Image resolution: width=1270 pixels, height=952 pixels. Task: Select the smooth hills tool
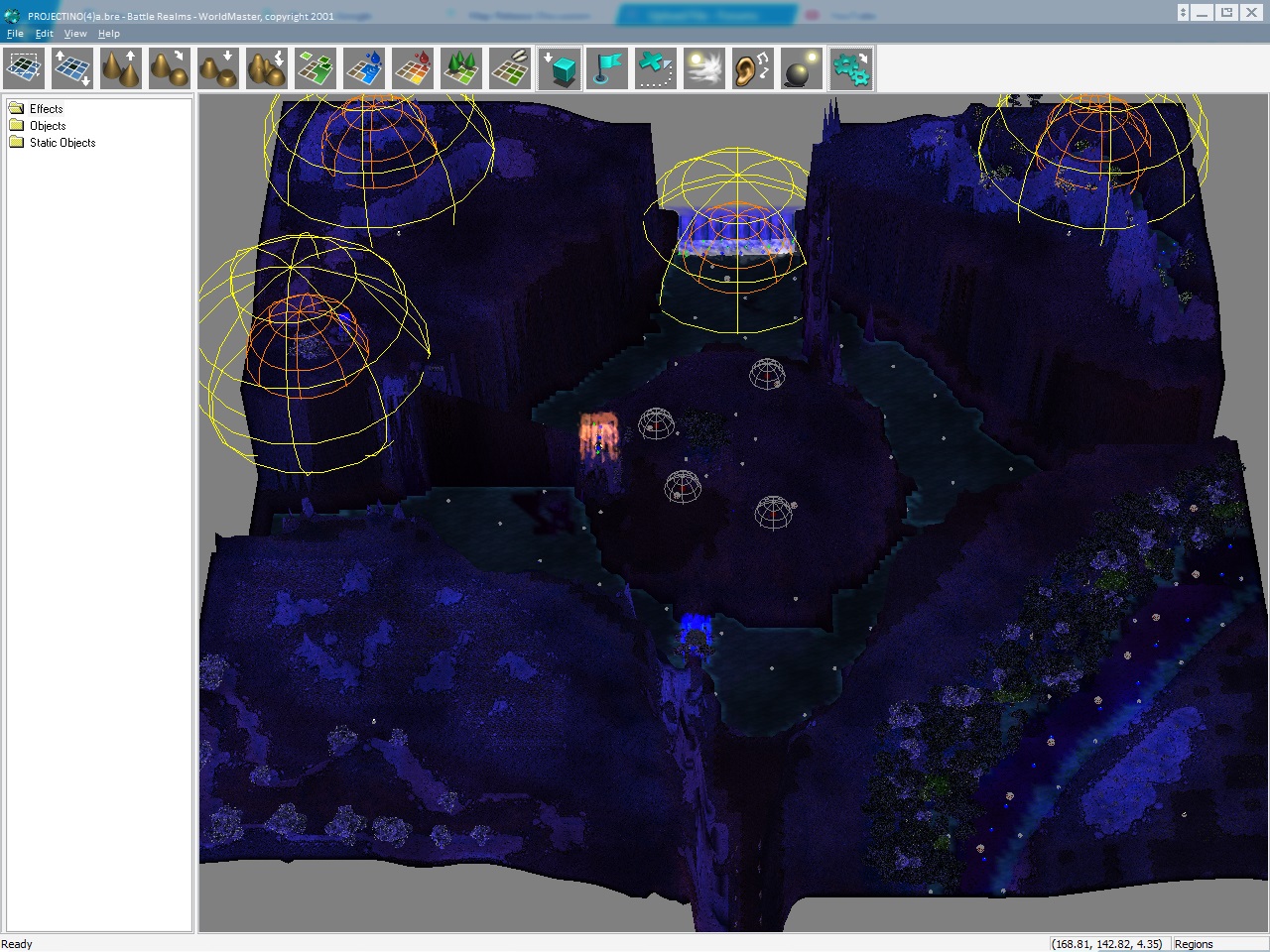point(170,68)
